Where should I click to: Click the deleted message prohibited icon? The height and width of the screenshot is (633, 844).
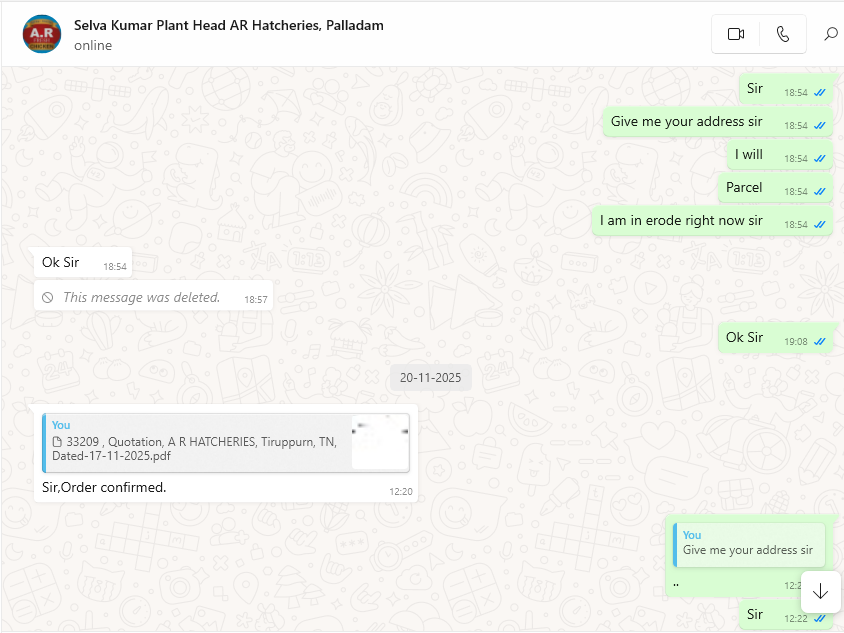click(48, 297)
